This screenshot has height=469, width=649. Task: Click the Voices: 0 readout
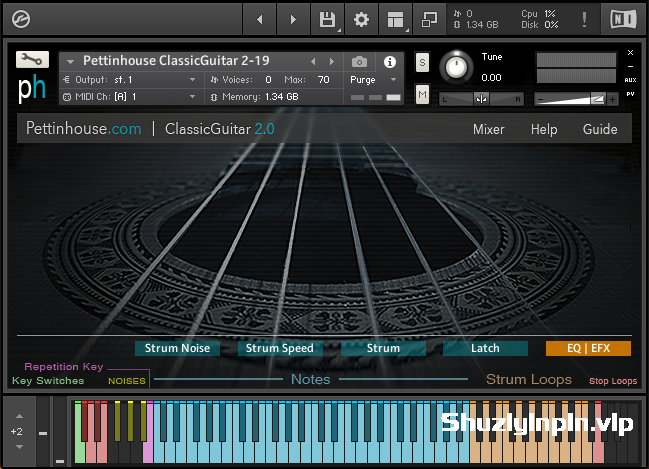(241, 79)
